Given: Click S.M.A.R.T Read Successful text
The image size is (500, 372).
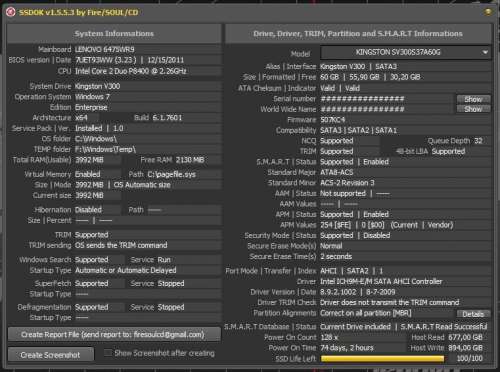Looking at the screenshot, I should (x=444, y=327).
